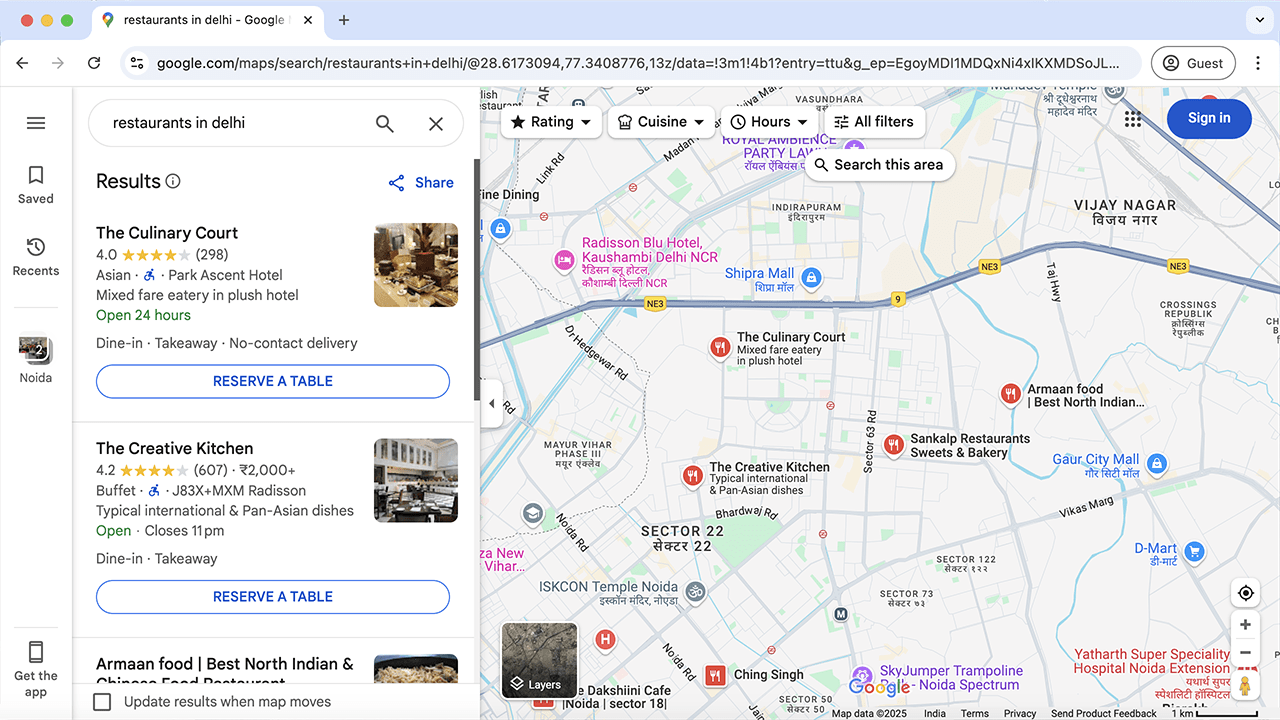Share the results list
Image resolution: width=1280 pixels, height=720 pixels.
(x=421, y=183)
